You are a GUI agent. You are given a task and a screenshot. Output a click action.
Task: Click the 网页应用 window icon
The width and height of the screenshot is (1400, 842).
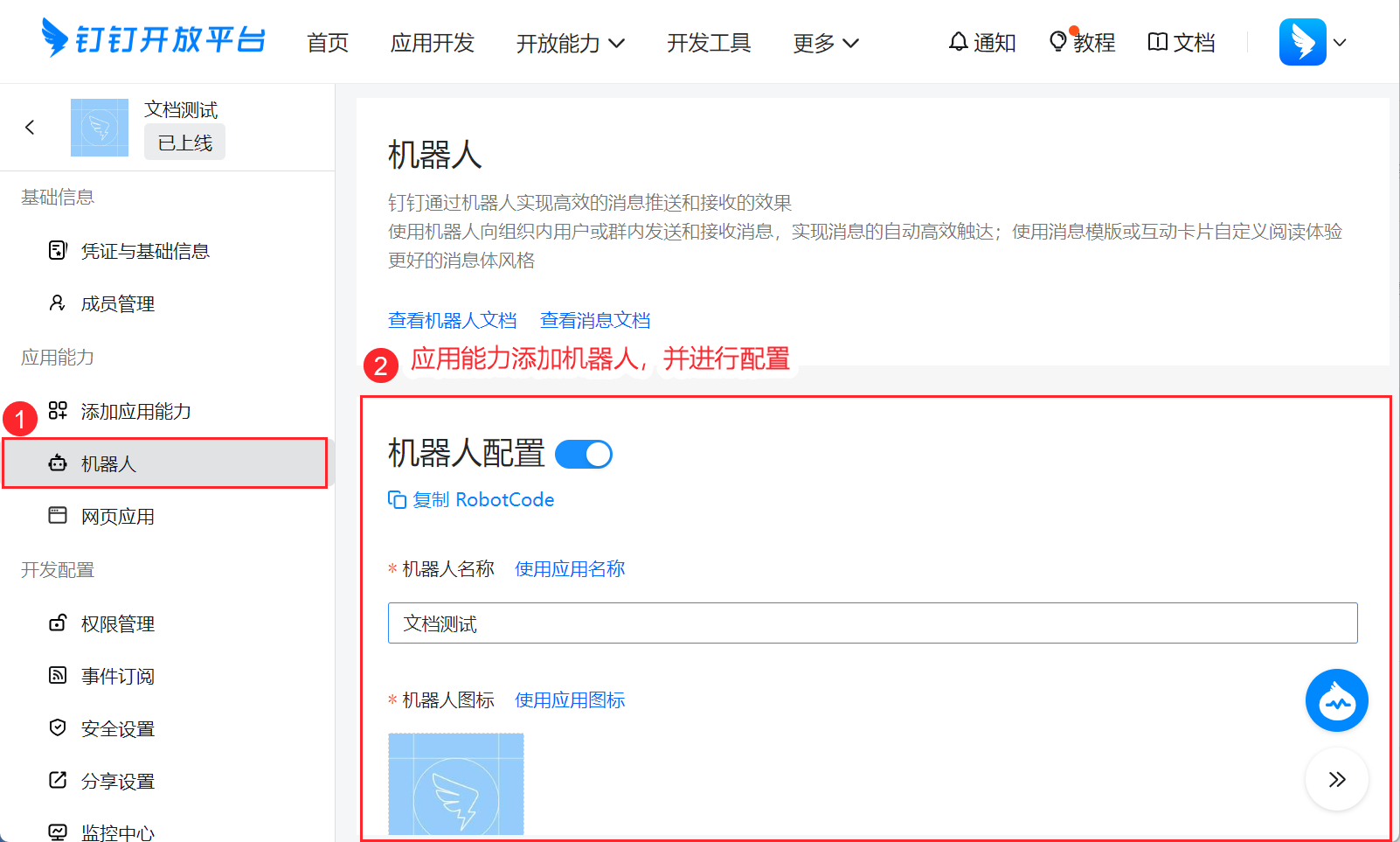58,516
